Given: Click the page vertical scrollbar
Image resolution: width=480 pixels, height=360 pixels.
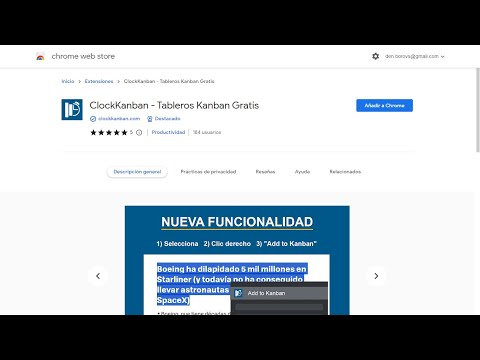Looking at the screenshot, I should tap(478, 110).
